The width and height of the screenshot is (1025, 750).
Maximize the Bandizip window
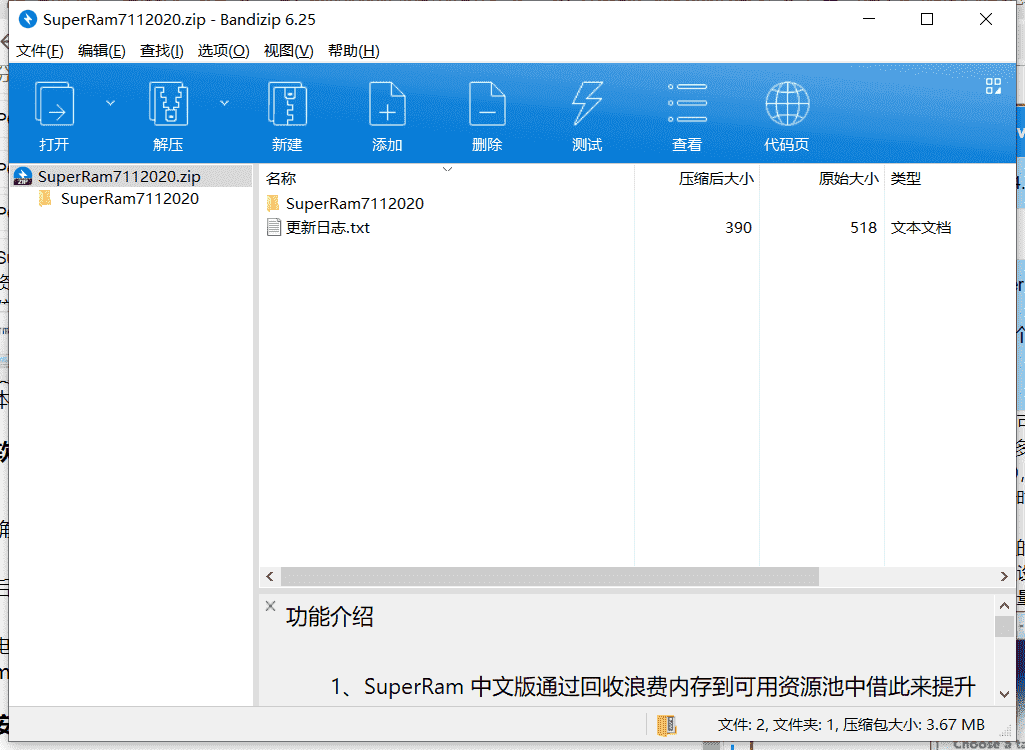926,19
